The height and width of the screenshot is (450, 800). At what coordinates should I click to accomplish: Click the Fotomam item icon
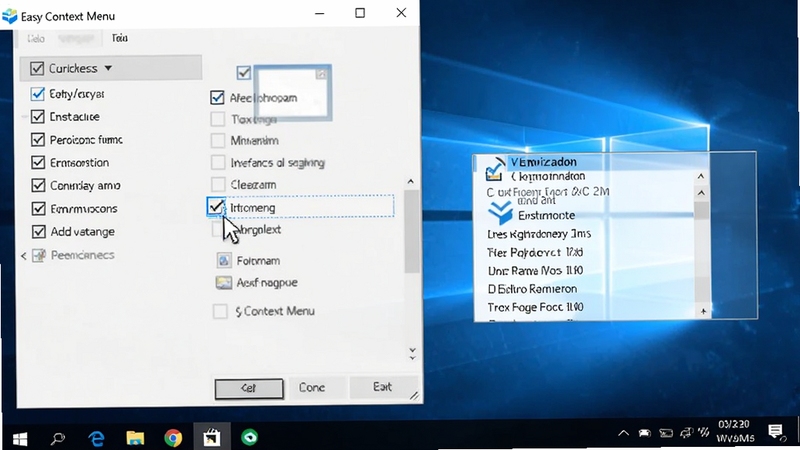[x=224, y=261]
